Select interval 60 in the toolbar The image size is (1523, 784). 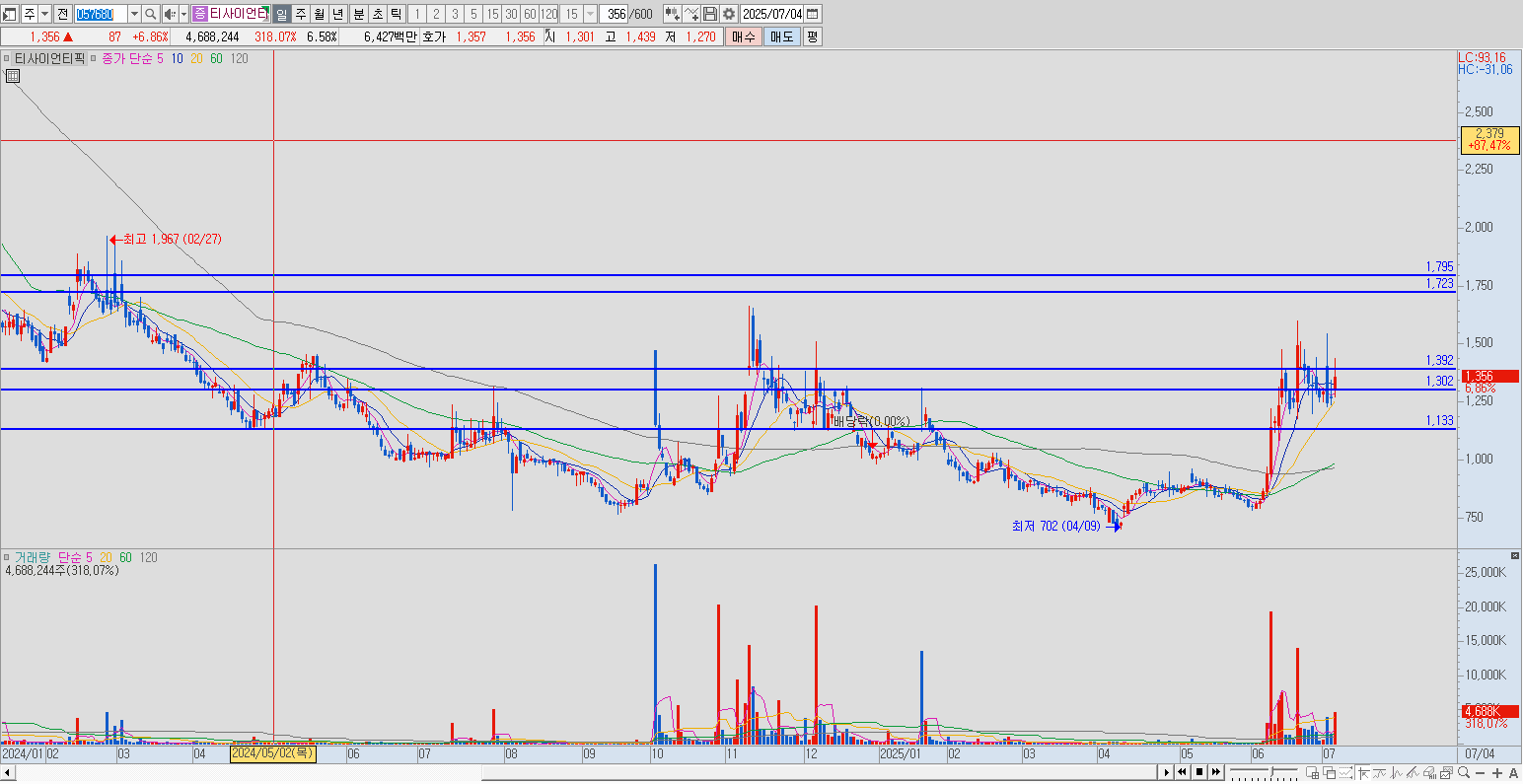point(530,14)
